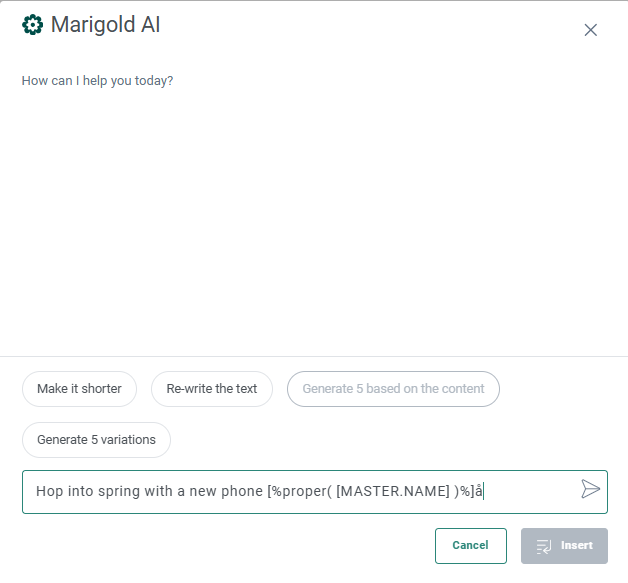
Task: Click the Marigold AI flower logo icon
Action: 33,25
